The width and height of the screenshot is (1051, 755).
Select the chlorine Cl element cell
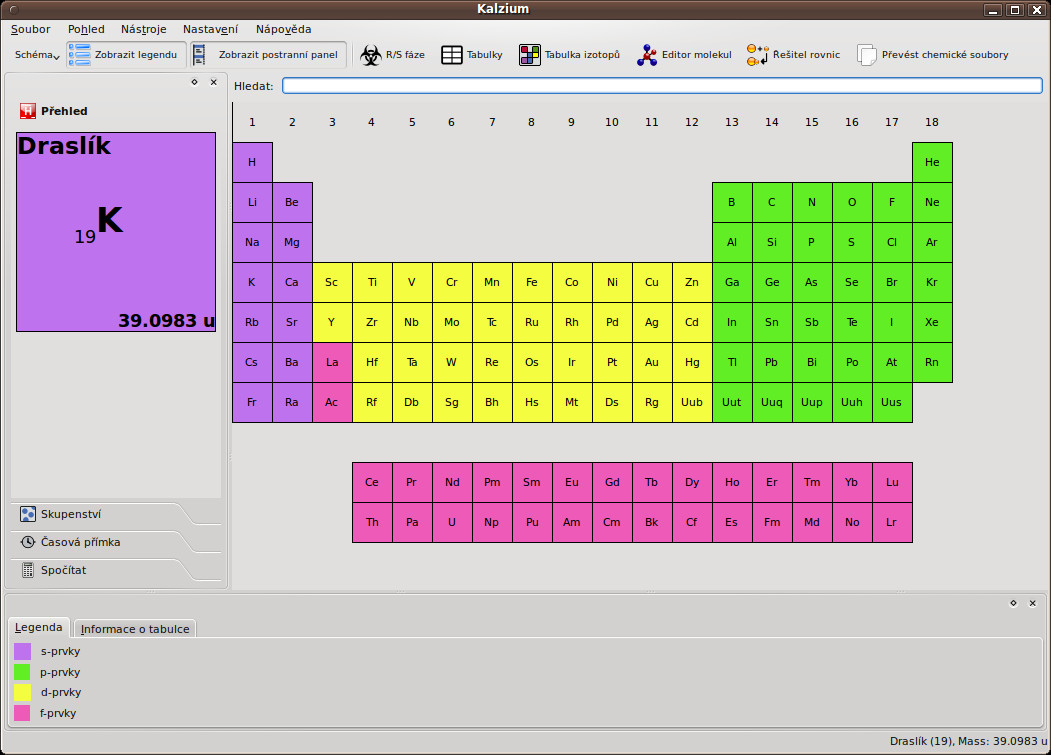[x=892, y=242]
